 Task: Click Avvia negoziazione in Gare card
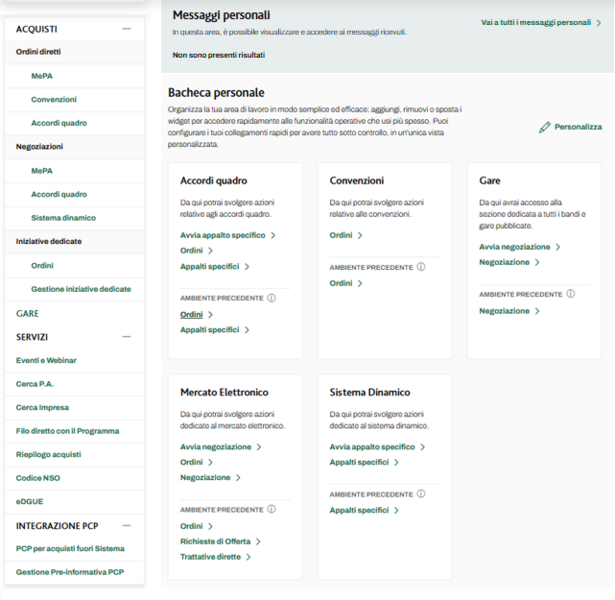(514, 246)
